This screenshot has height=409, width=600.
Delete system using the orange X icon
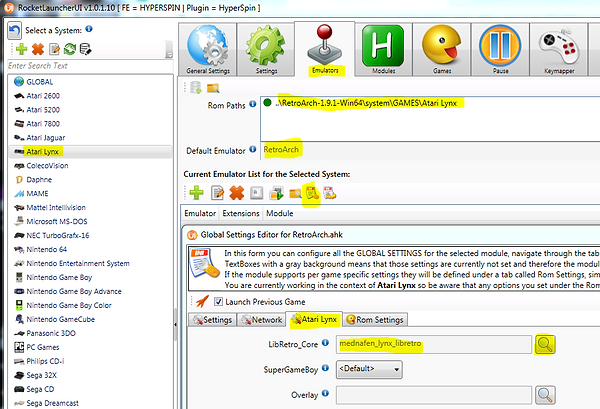(38, 49)
